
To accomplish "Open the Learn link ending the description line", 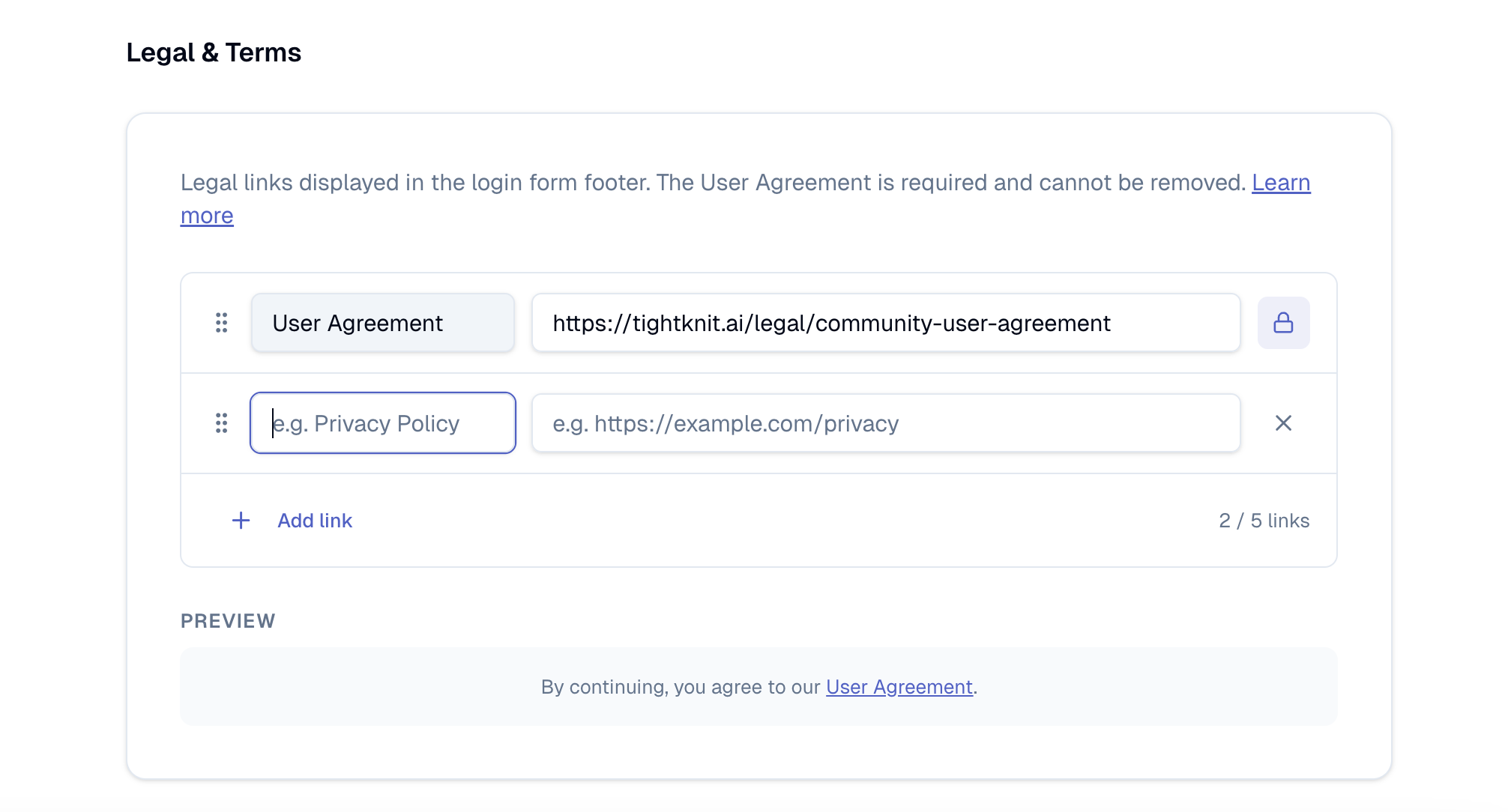I will 1281,183.
